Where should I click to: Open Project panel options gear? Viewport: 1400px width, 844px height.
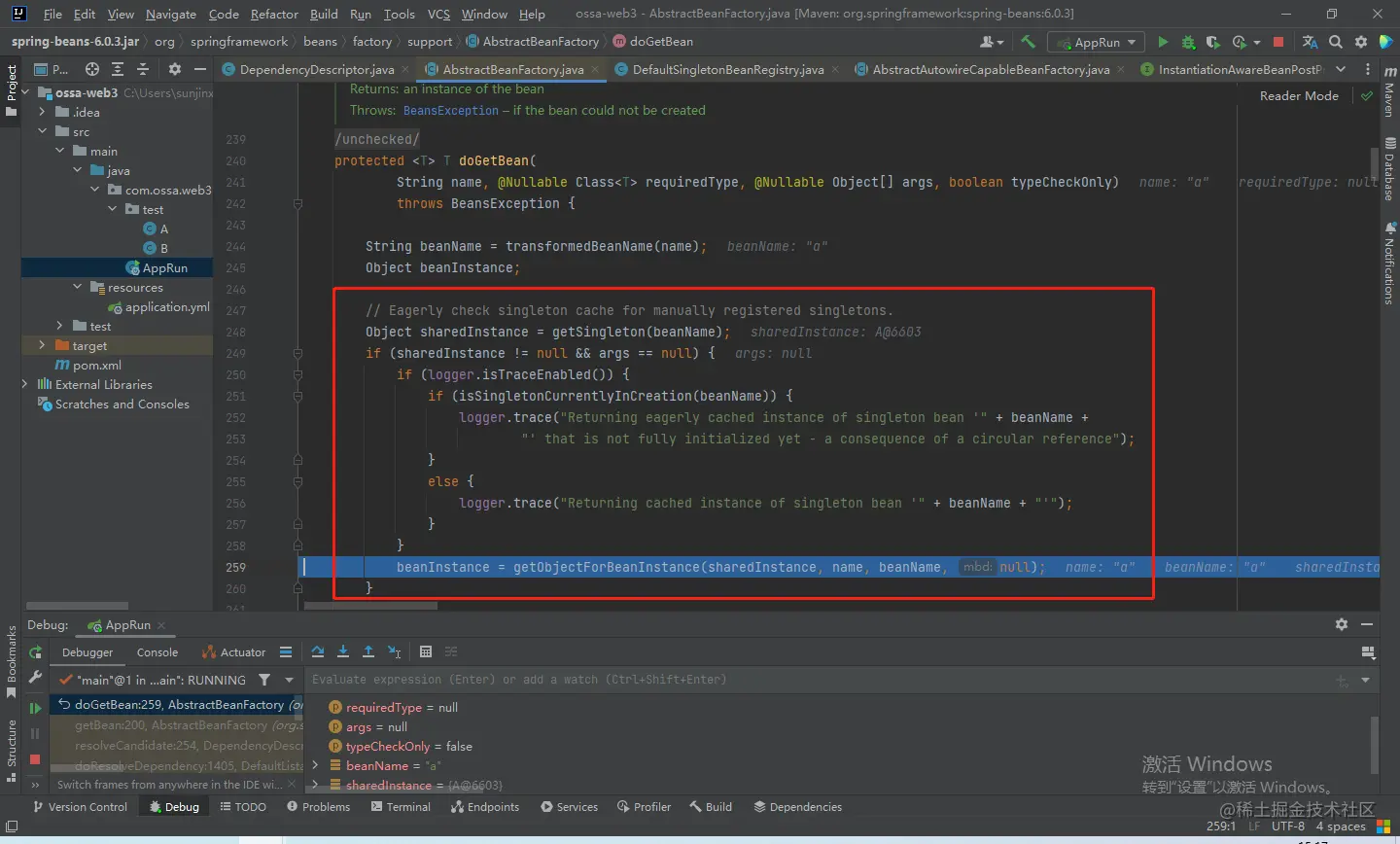175,69
